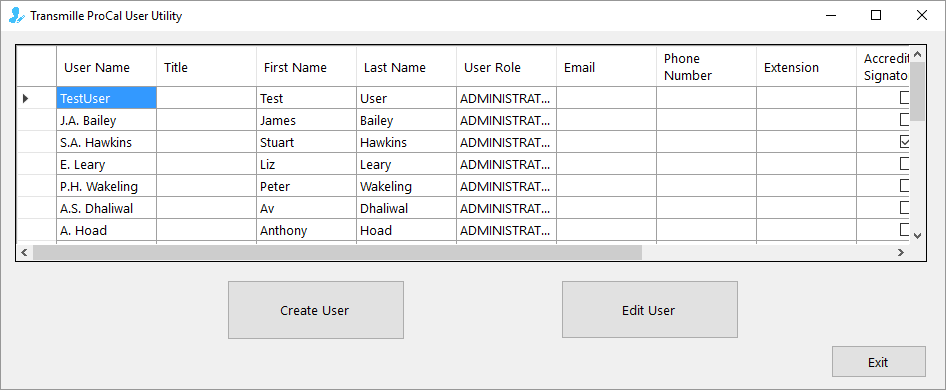Image resolution: width=946 pixels, height=390 pixels.
Task: Check the Accredited Signatory box for P.H. Wakeling
Action: [x=904, y=185]
